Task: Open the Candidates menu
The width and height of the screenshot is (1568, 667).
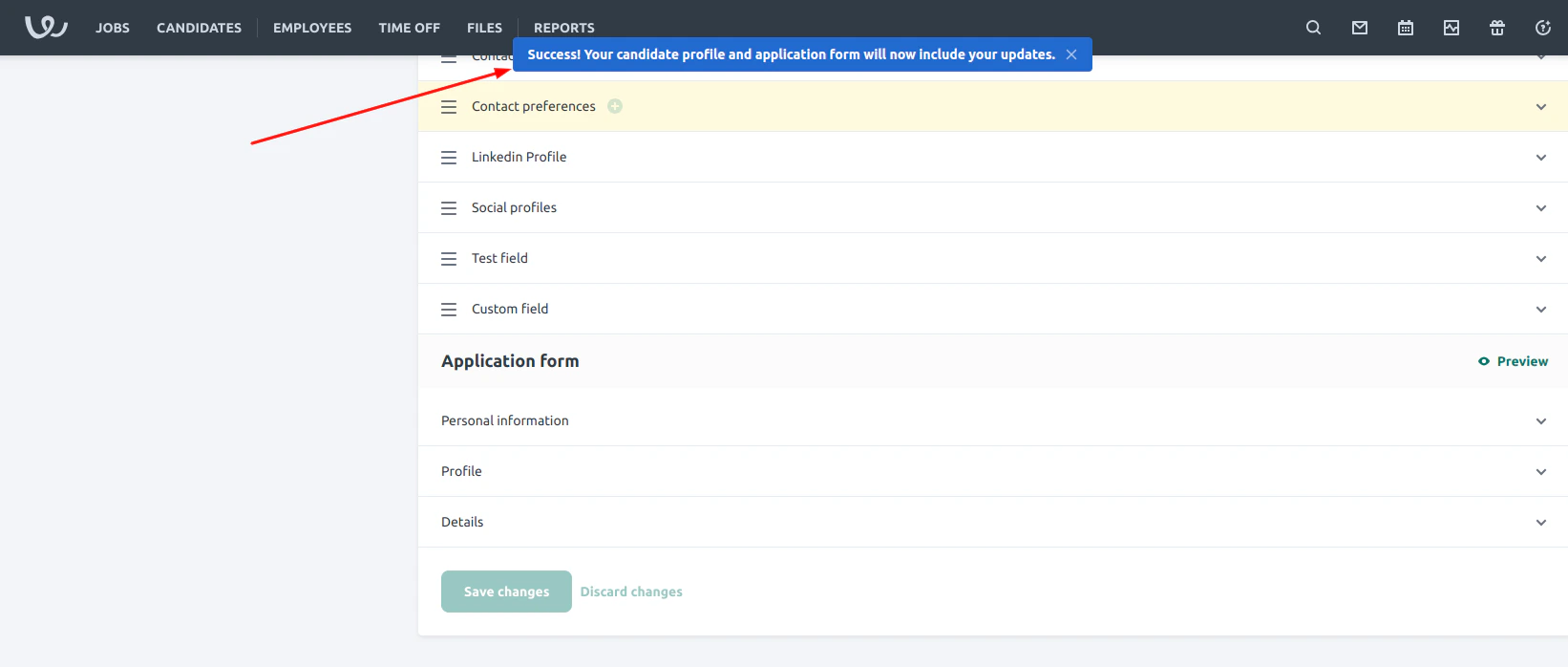Action: click(x=199, y=28)
